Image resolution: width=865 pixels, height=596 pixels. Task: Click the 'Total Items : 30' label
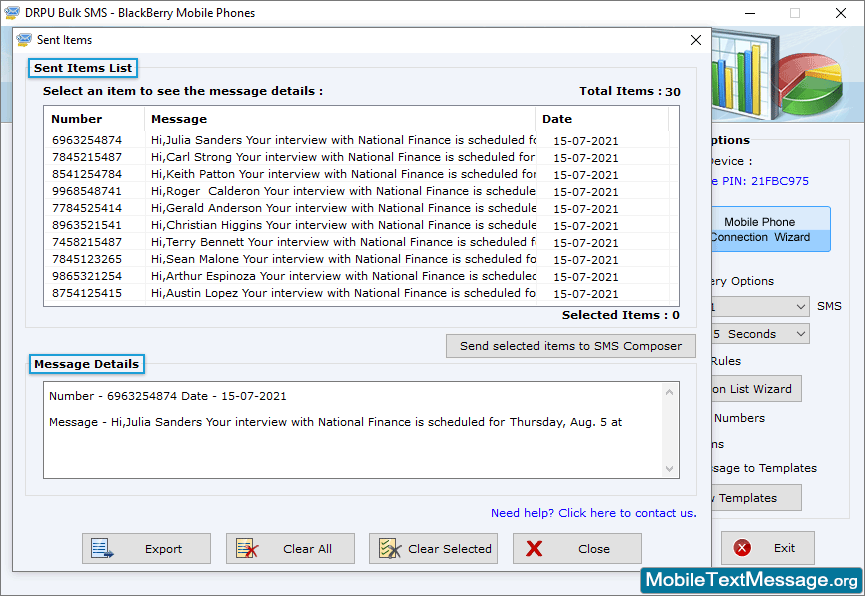pos(629,92)
